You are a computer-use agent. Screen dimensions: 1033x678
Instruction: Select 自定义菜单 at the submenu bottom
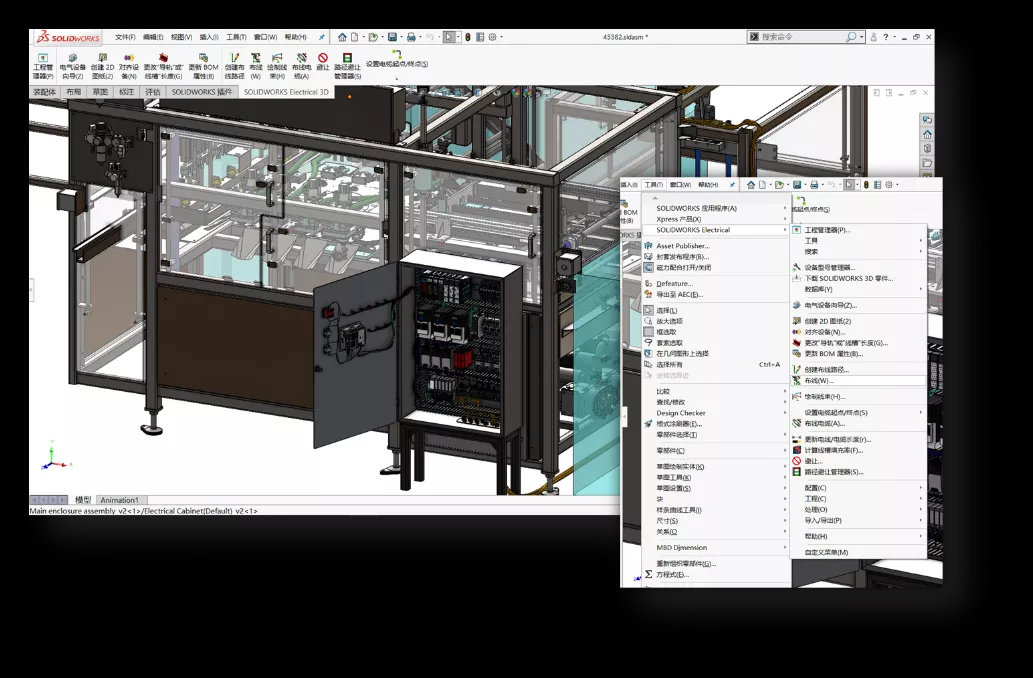point(826,552)
